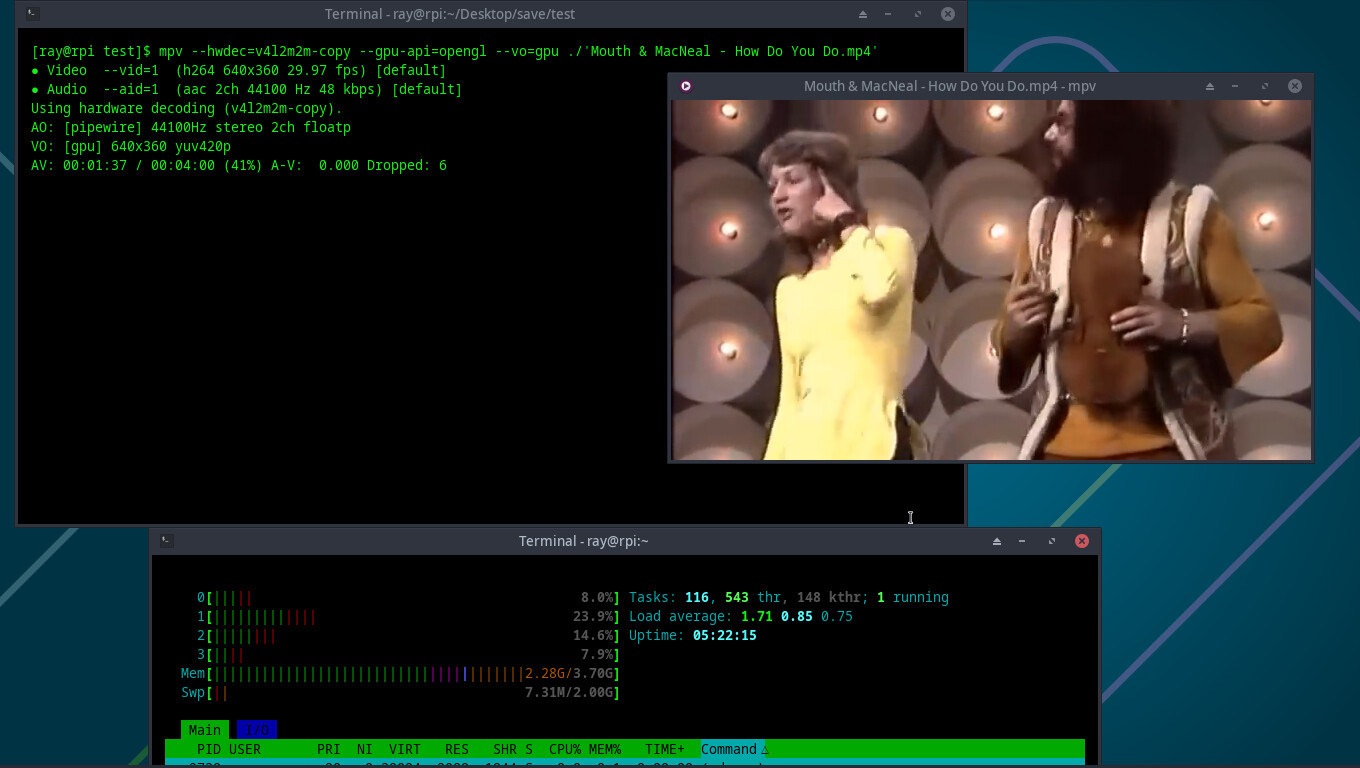Open window menu icon of the ray@rpi:~ terminal
1360x768 pixels.
tap(167, 541)
